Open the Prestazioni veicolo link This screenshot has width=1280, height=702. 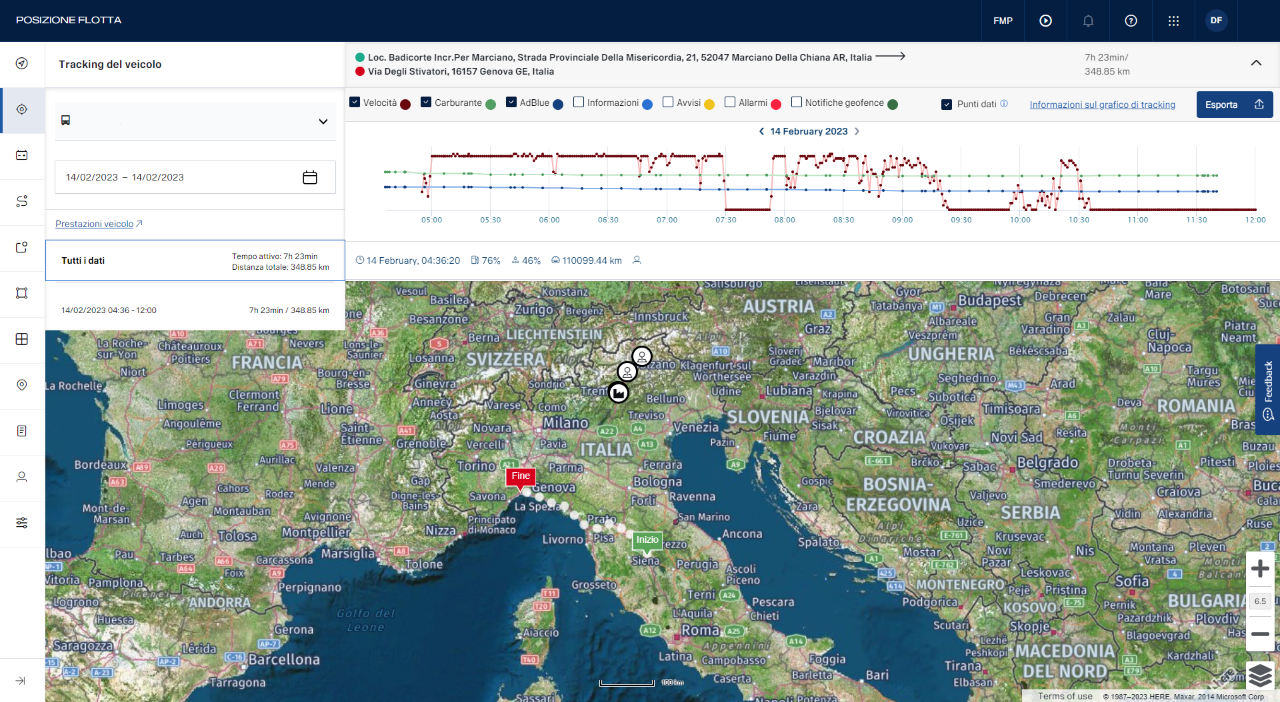[x=99, y=224]
